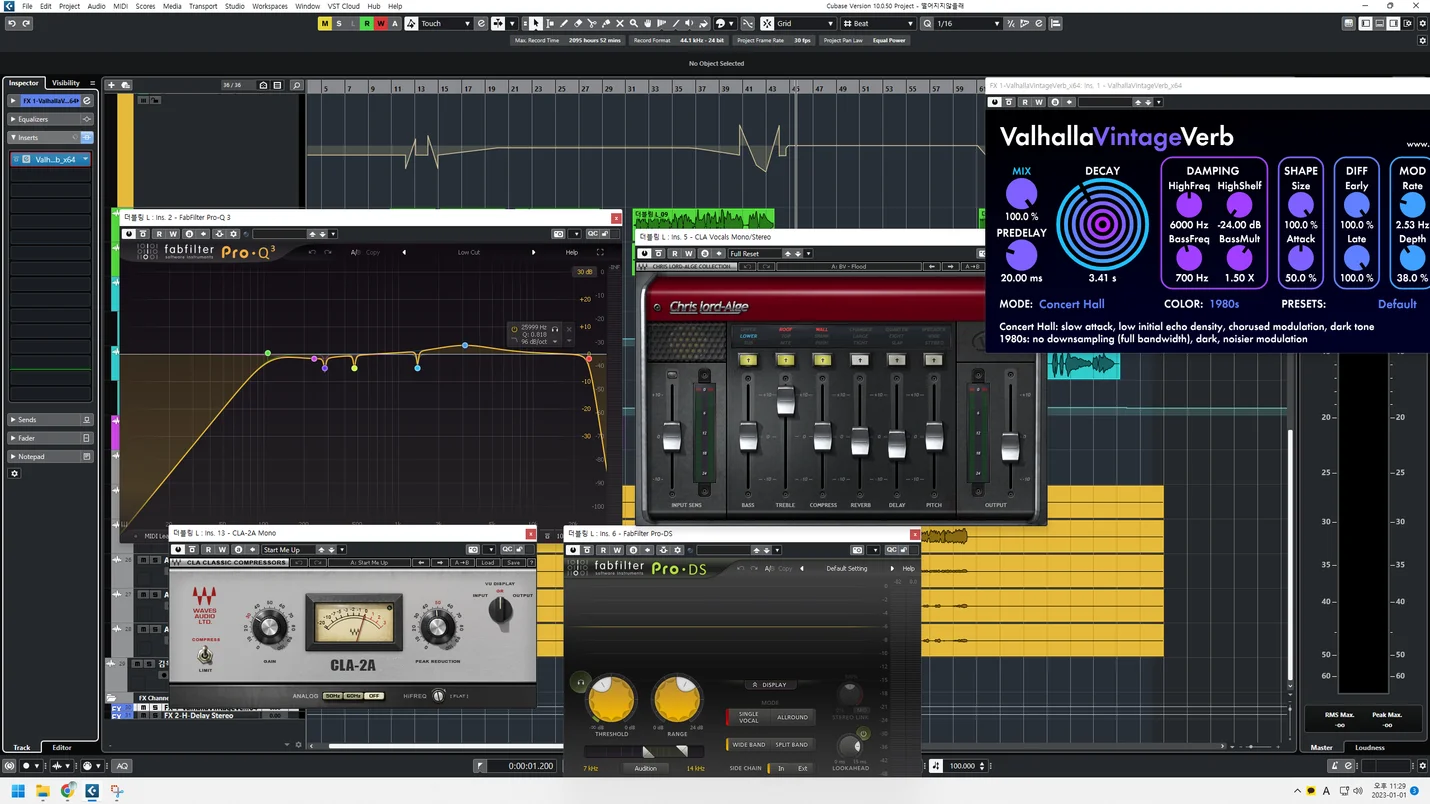The height and width of the screenshot is (804, 1430).
Task: Open the Workspaces menu
Action: [x=270, y=6]
